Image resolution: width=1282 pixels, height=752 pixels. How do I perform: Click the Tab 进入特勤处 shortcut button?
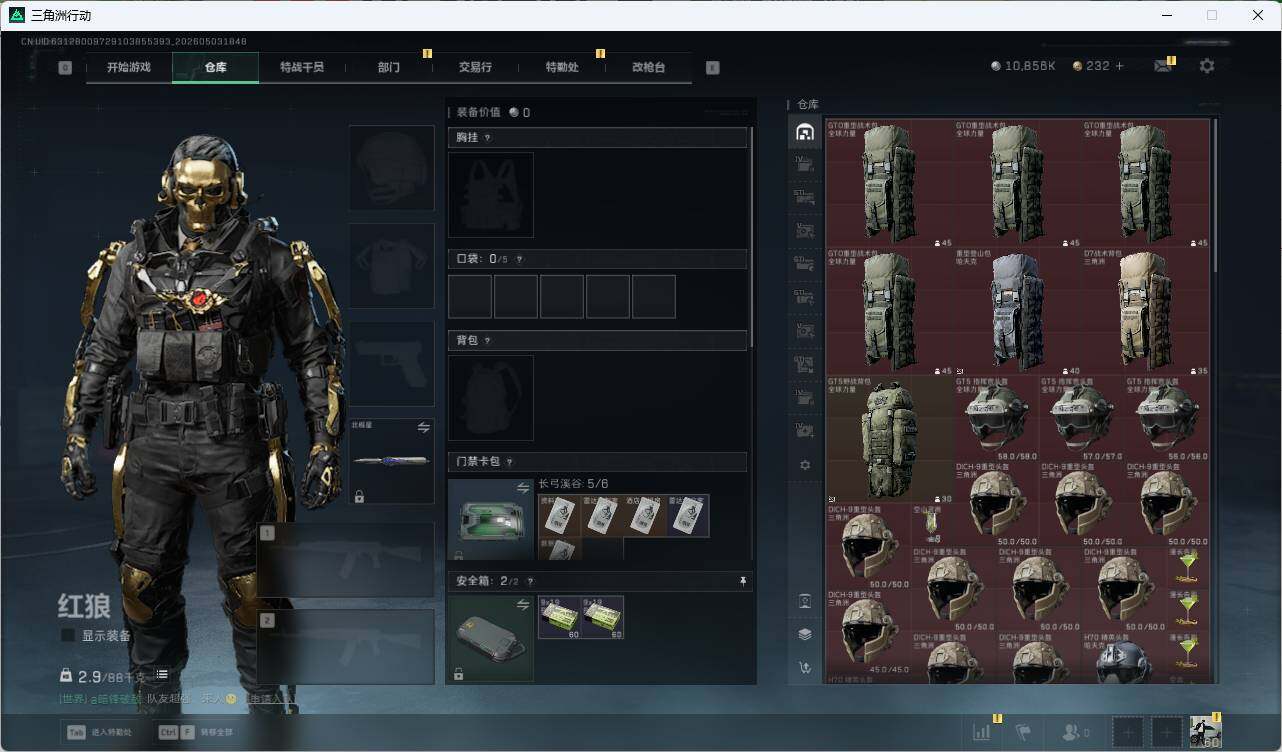click(99, 733)
